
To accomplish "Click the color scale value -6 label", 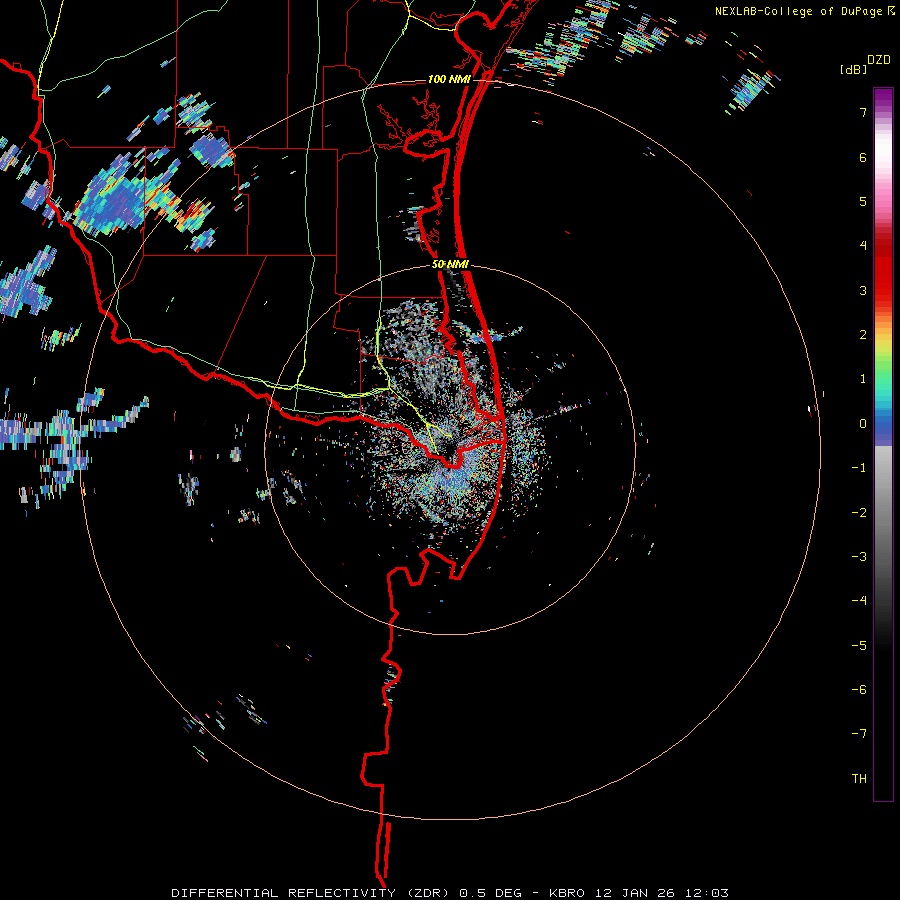I will [859, 690].
